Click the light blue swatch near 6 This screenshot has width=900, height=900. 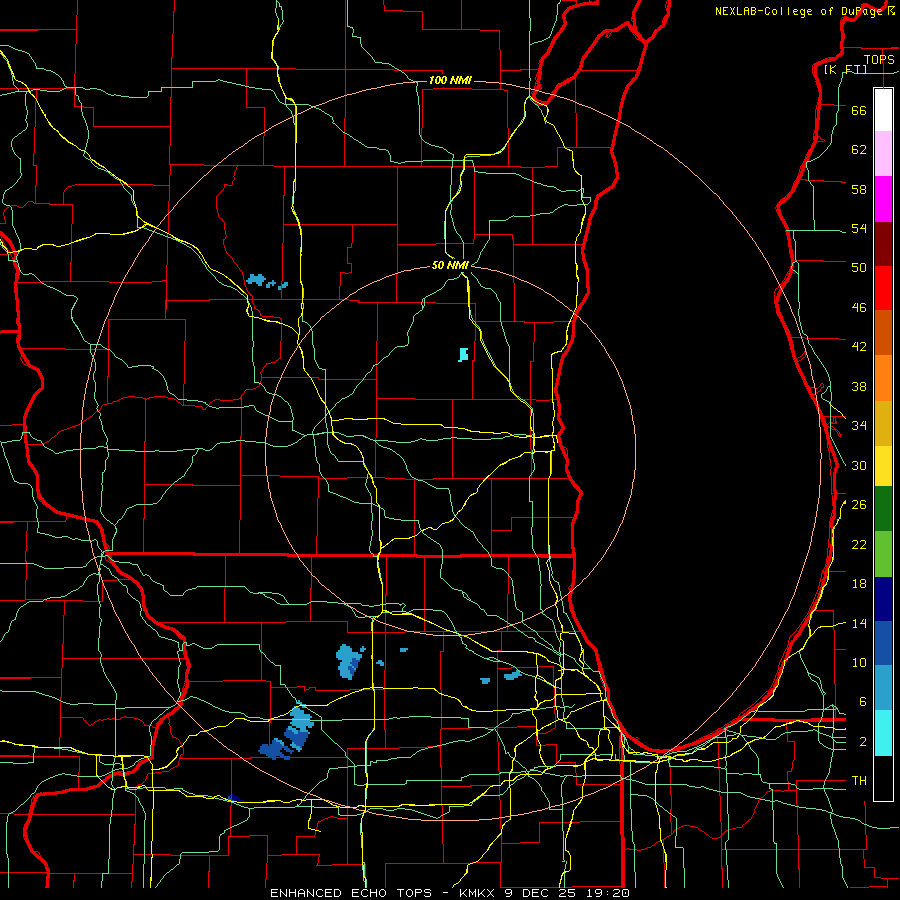coord(883,688)
